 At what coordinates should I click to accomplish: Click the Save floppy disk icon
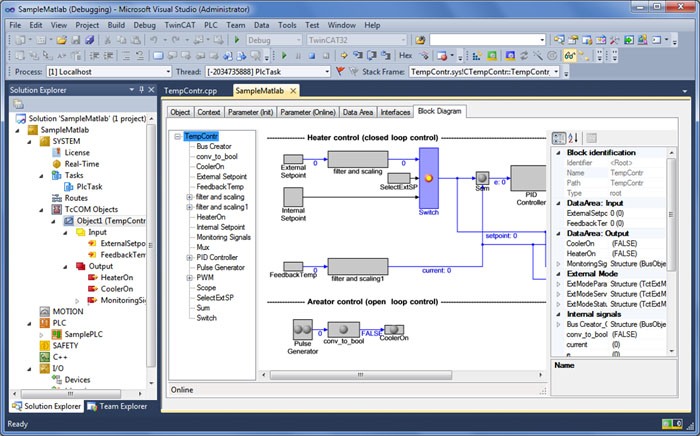coord(76,40)
